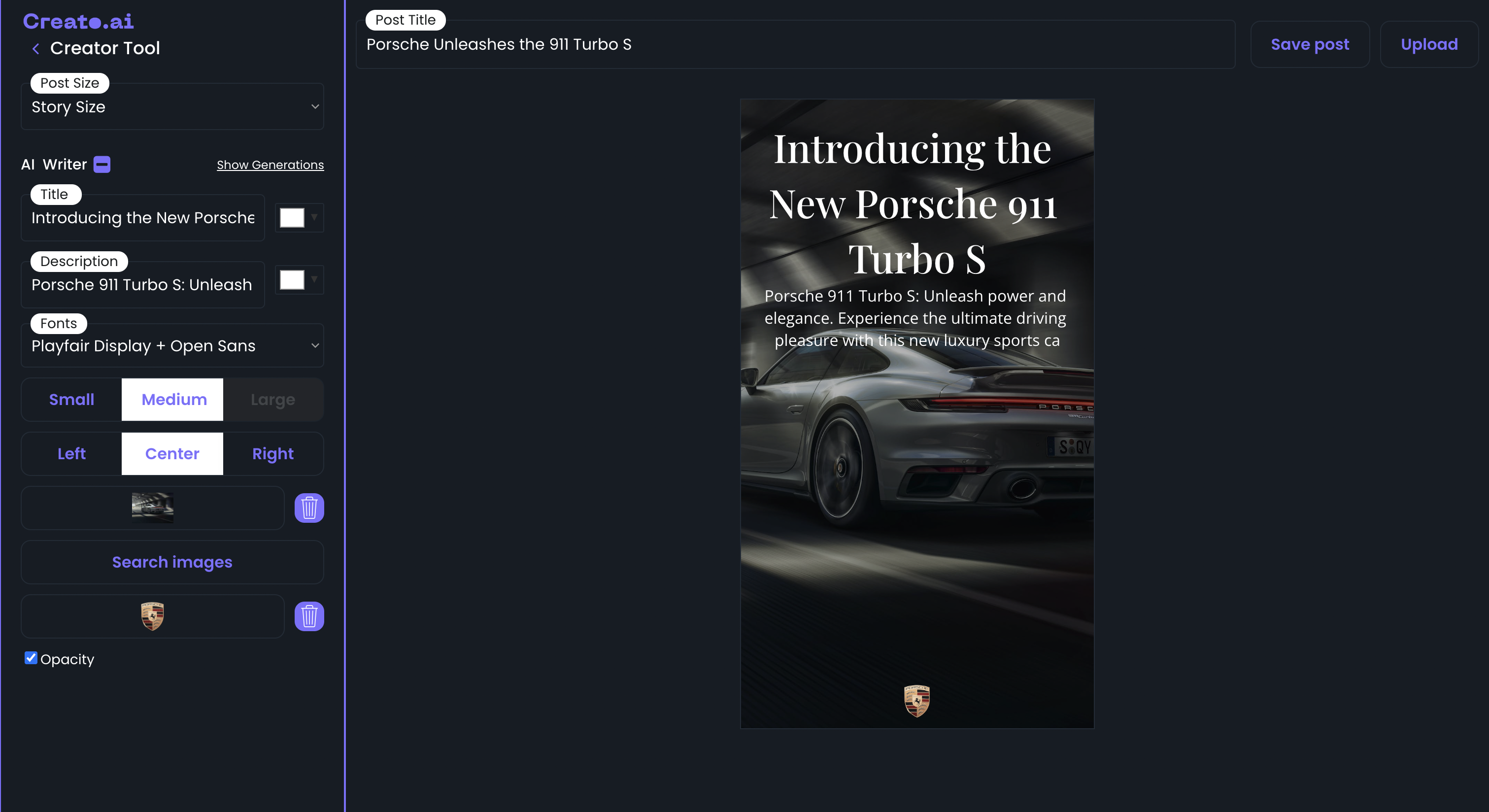
Task: Open the Show Generations link
Action: coord(270,165)
